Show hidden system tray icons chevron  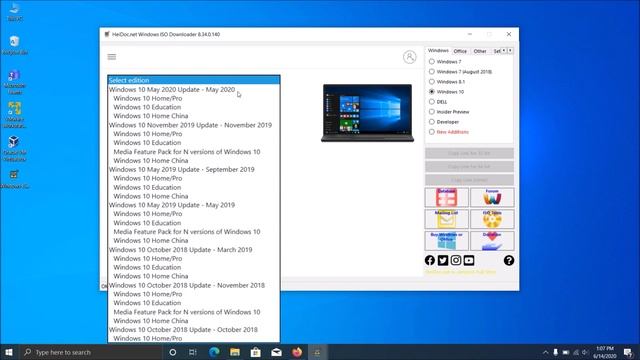(545, 352)
